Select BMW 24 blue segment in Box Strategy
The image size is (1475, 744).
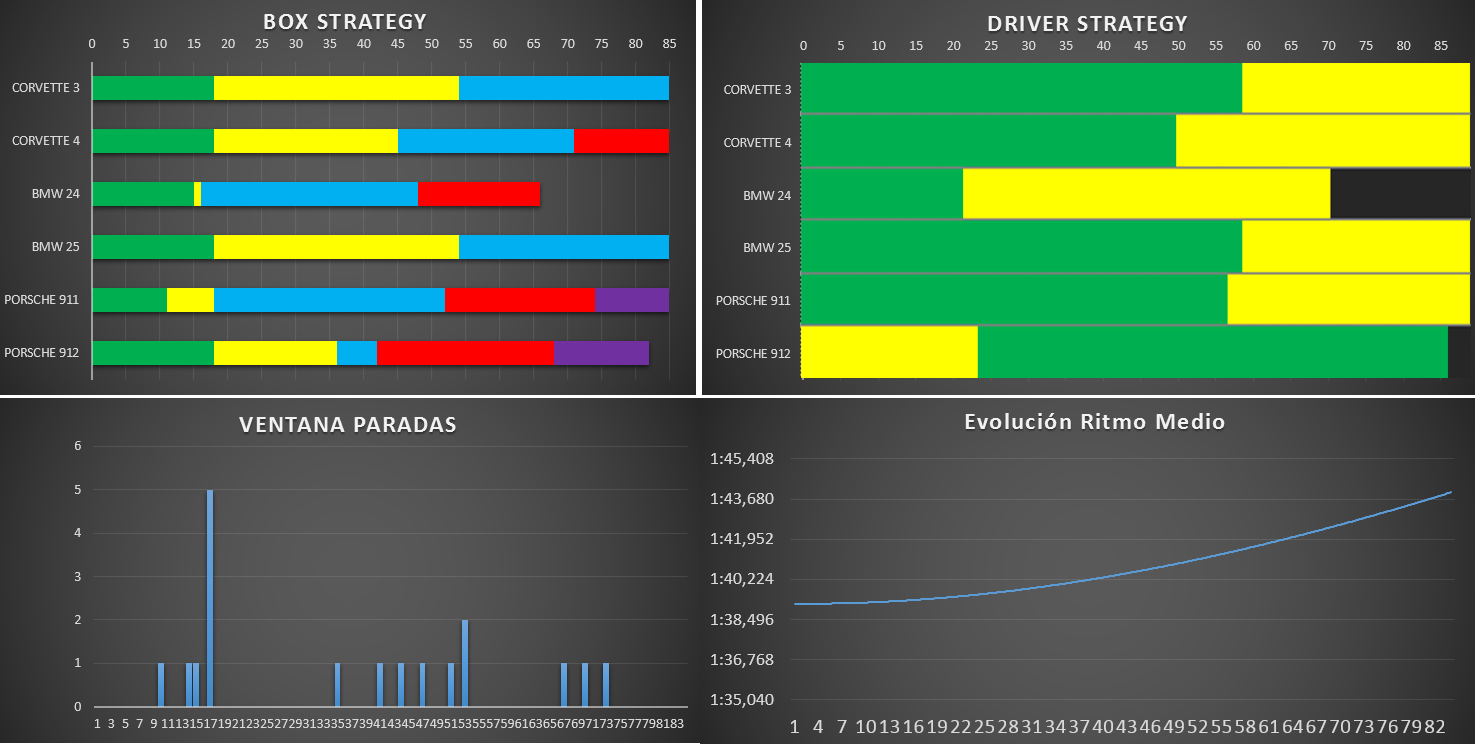(x=309, y=194)
